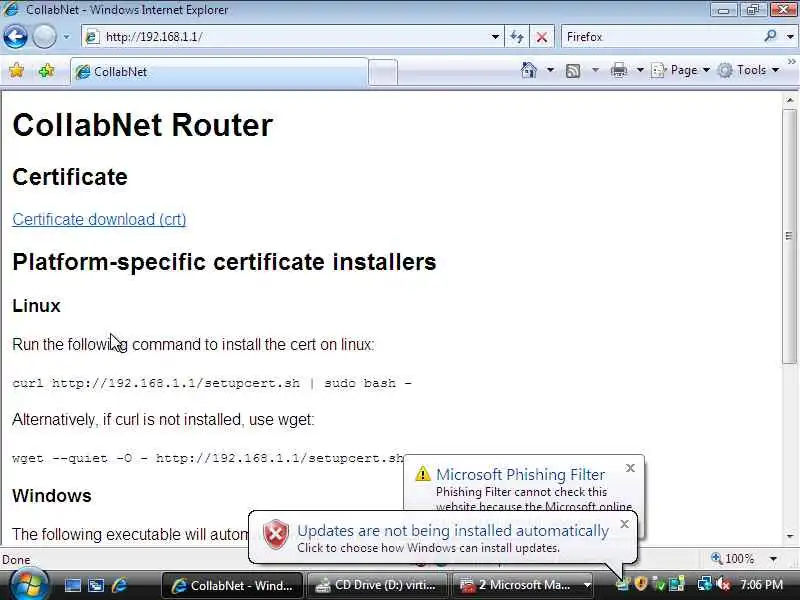The height and width of the screenshot is (600, 800).
Task: Open the search provider options dropdown
Action: pyautogui.click(x=790, y=37)
